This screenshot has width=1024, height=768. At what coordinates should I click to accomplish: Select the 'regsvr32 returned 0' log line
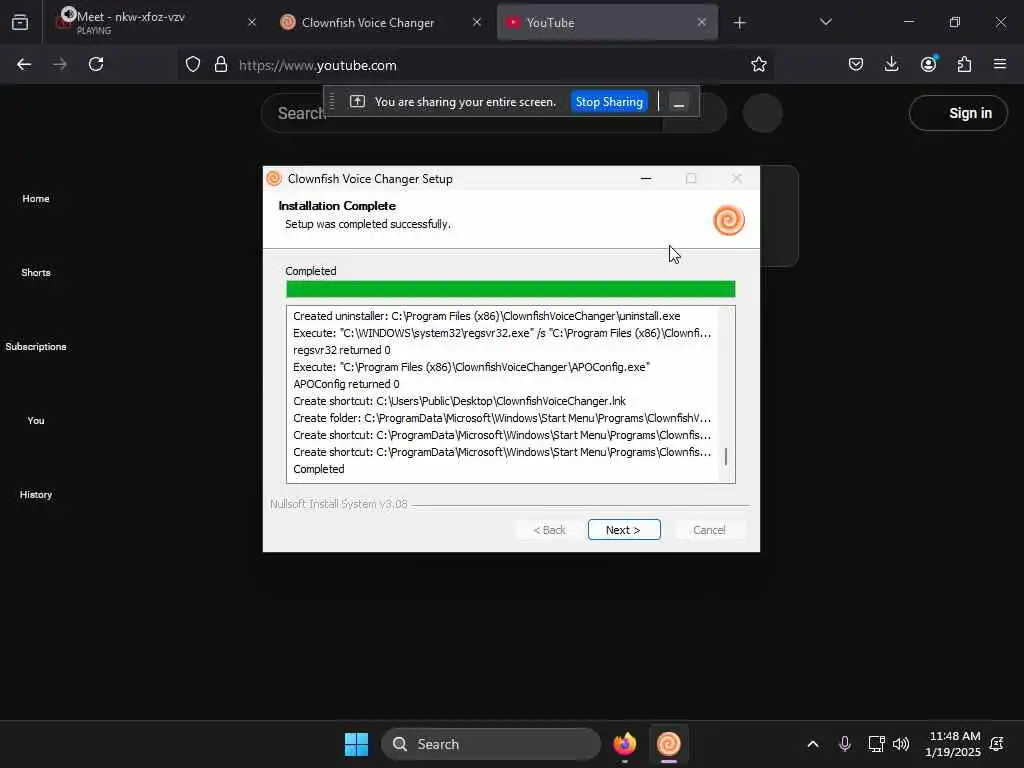point(342,350)
